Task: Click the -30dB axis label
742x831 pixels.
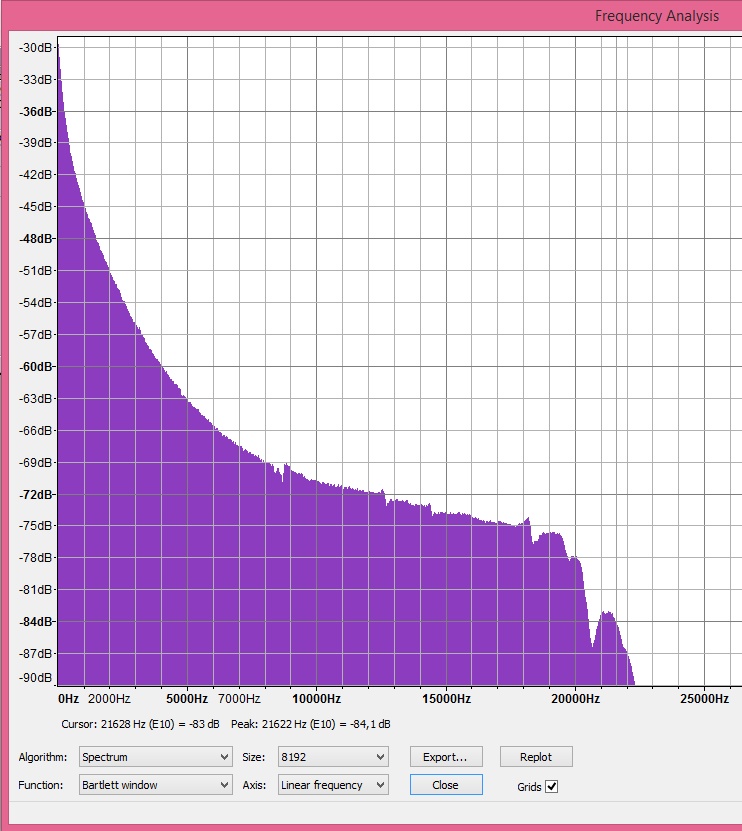Action: tap(36, 48)
